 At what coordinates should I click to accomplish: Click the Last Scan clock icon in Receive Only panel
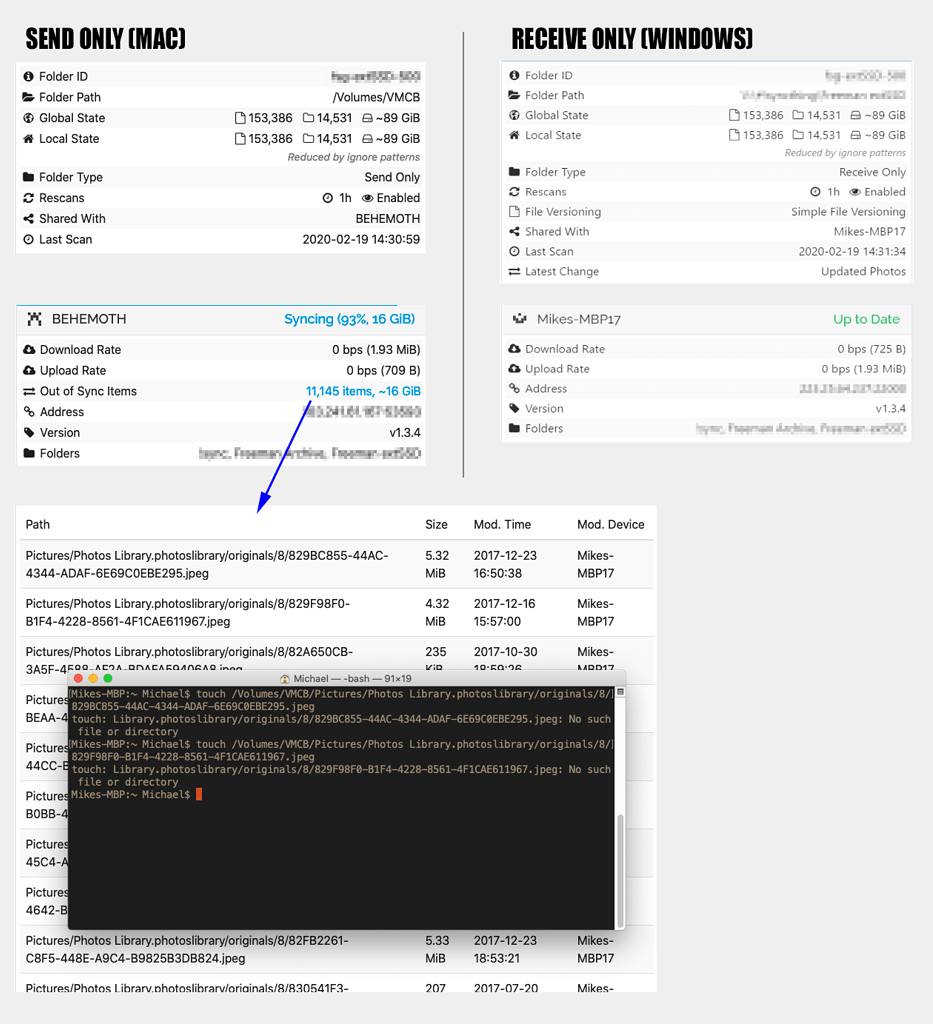point(514,251)
